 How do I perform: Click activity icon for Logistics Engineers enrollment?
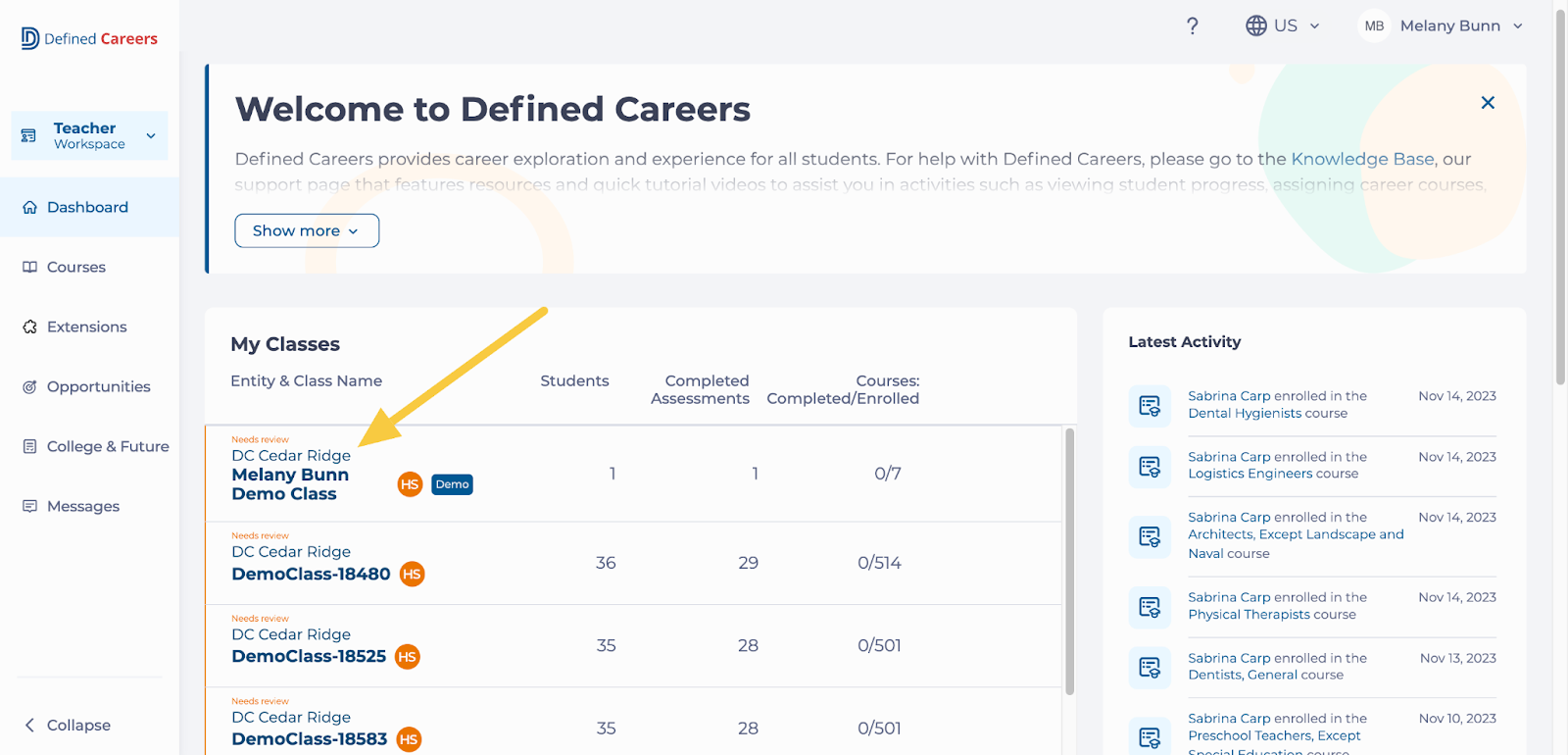(1150, 466)
